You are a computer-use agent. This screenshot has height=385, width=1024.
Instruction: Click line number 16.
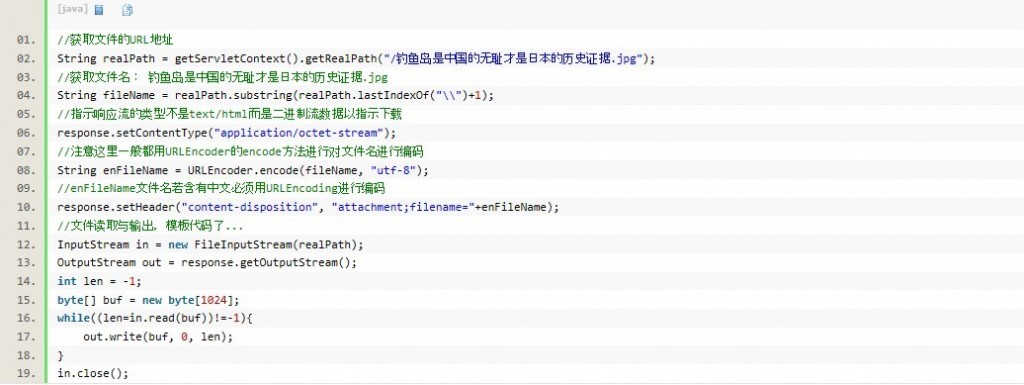(27, 319)
